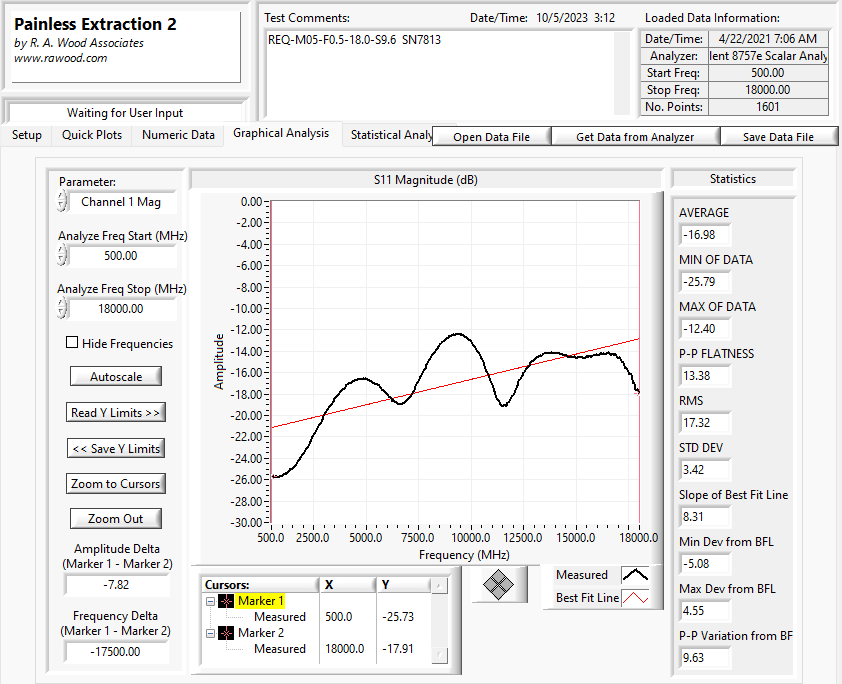The image size is (842, 684).
Task: Click the RMS value 17.32
Action: pyautogui.click(x=705, y=423)
